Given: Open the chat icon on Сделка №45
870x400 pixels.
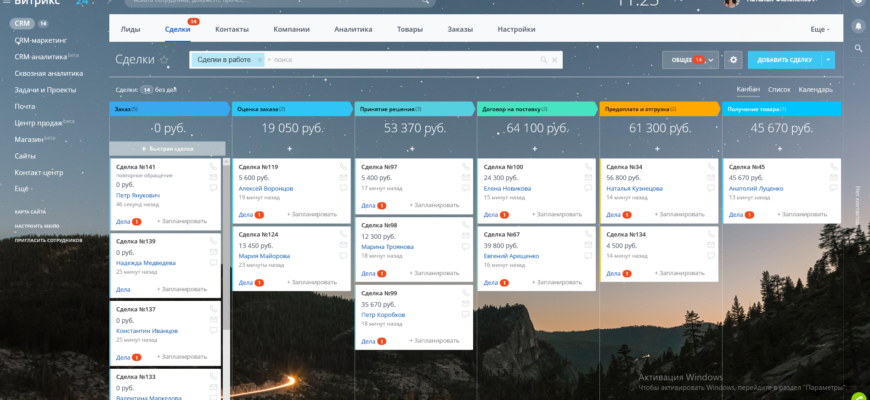Looking at the screenshot, I should (833, 188).
